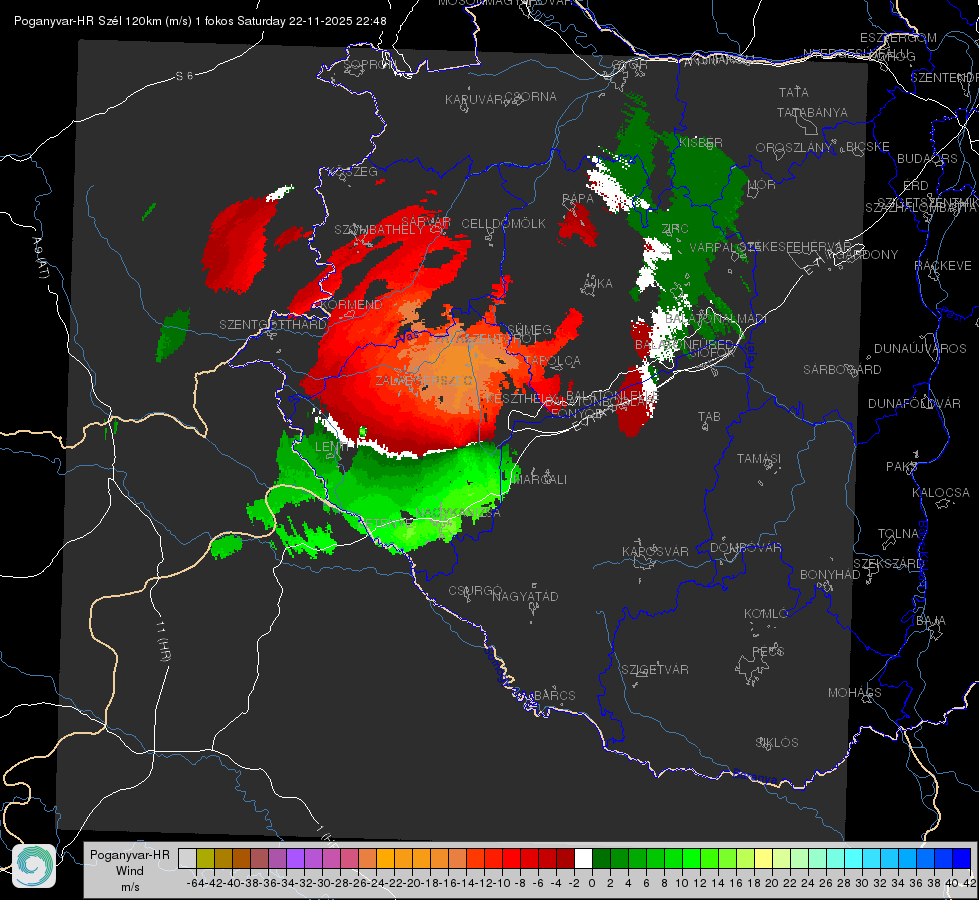Click the AJKA town label
Viewport: 979px width, 900px height.
(598, 284)
